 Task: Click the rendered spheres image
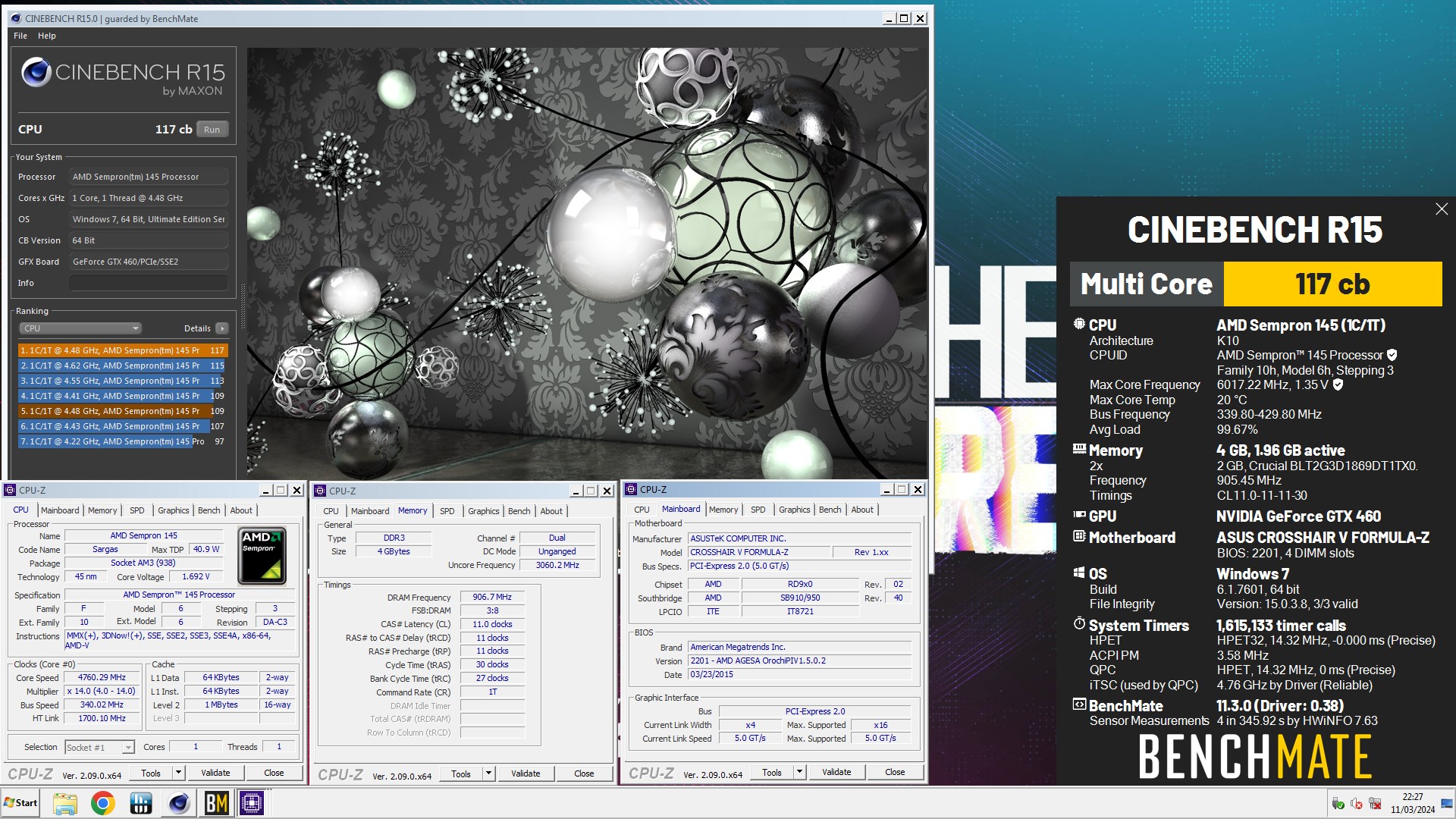[588, 263]
